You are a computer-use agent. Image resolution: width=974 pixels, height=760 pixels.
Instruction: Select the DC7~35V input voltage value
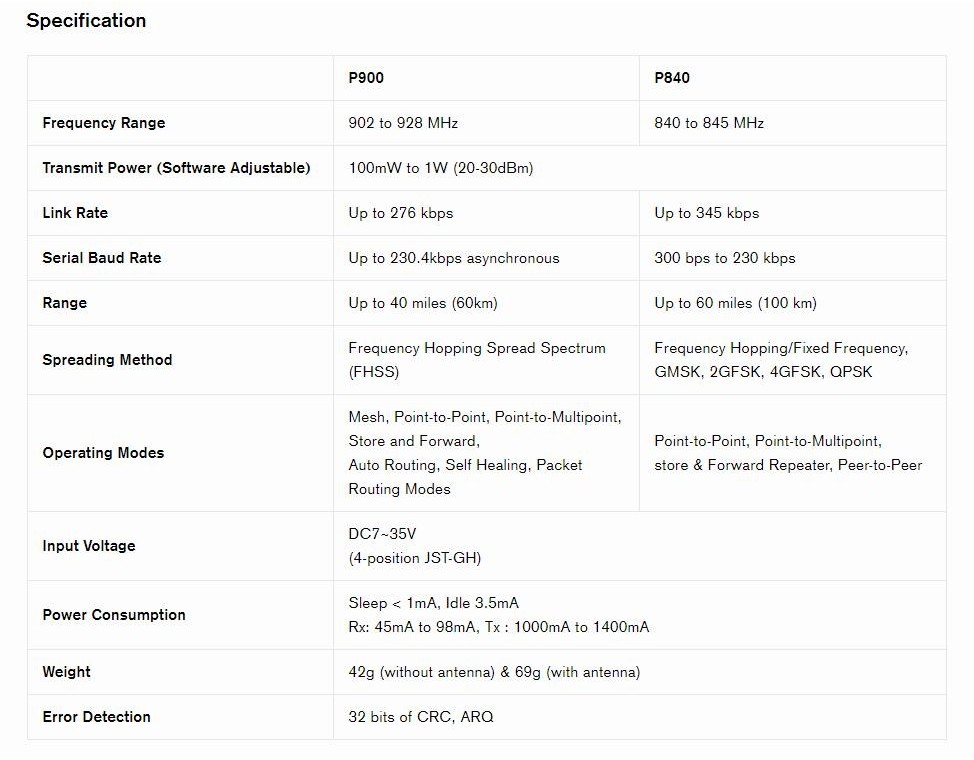382,535
